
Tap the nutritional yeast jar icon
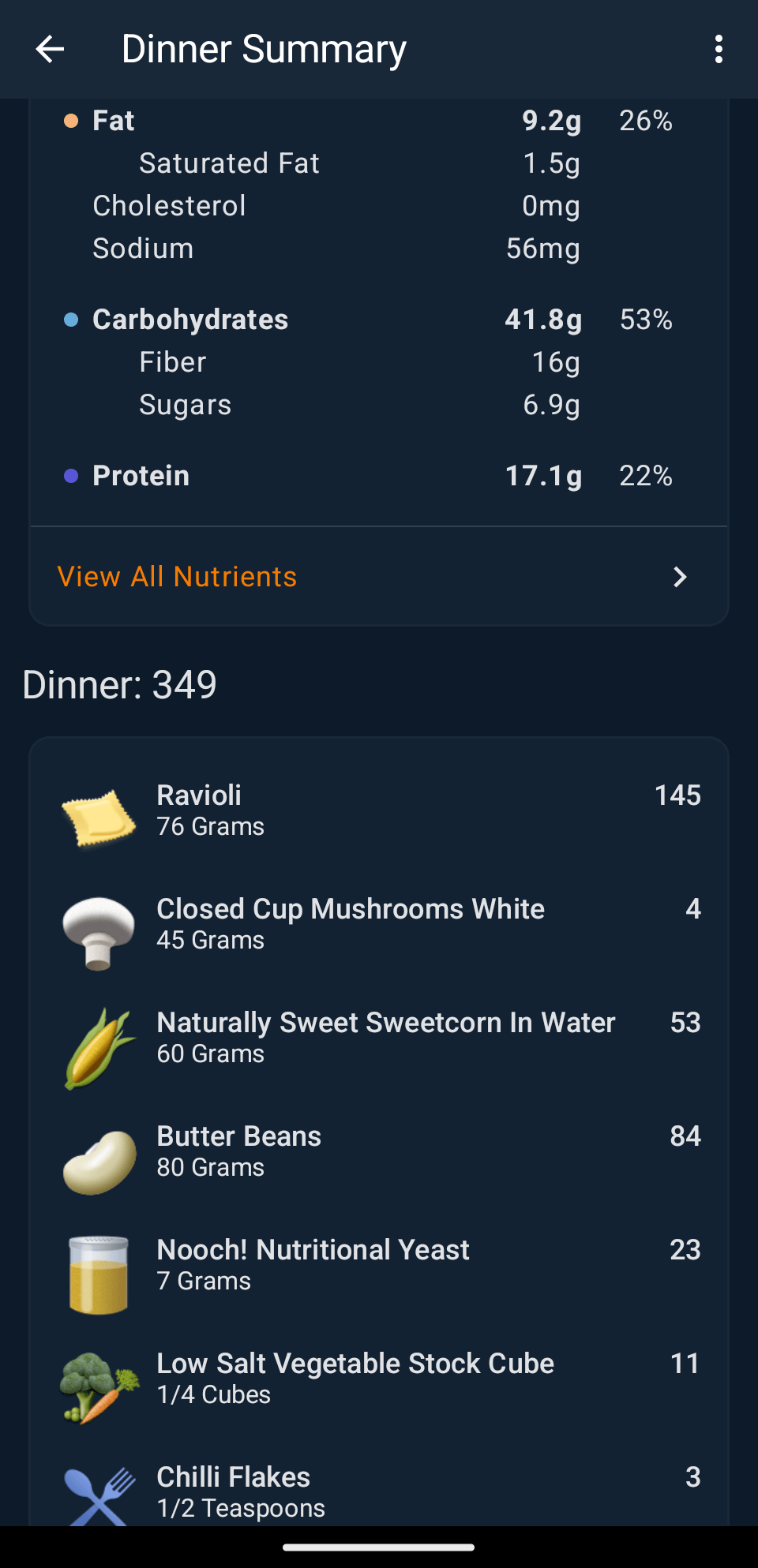point(99,1274)
